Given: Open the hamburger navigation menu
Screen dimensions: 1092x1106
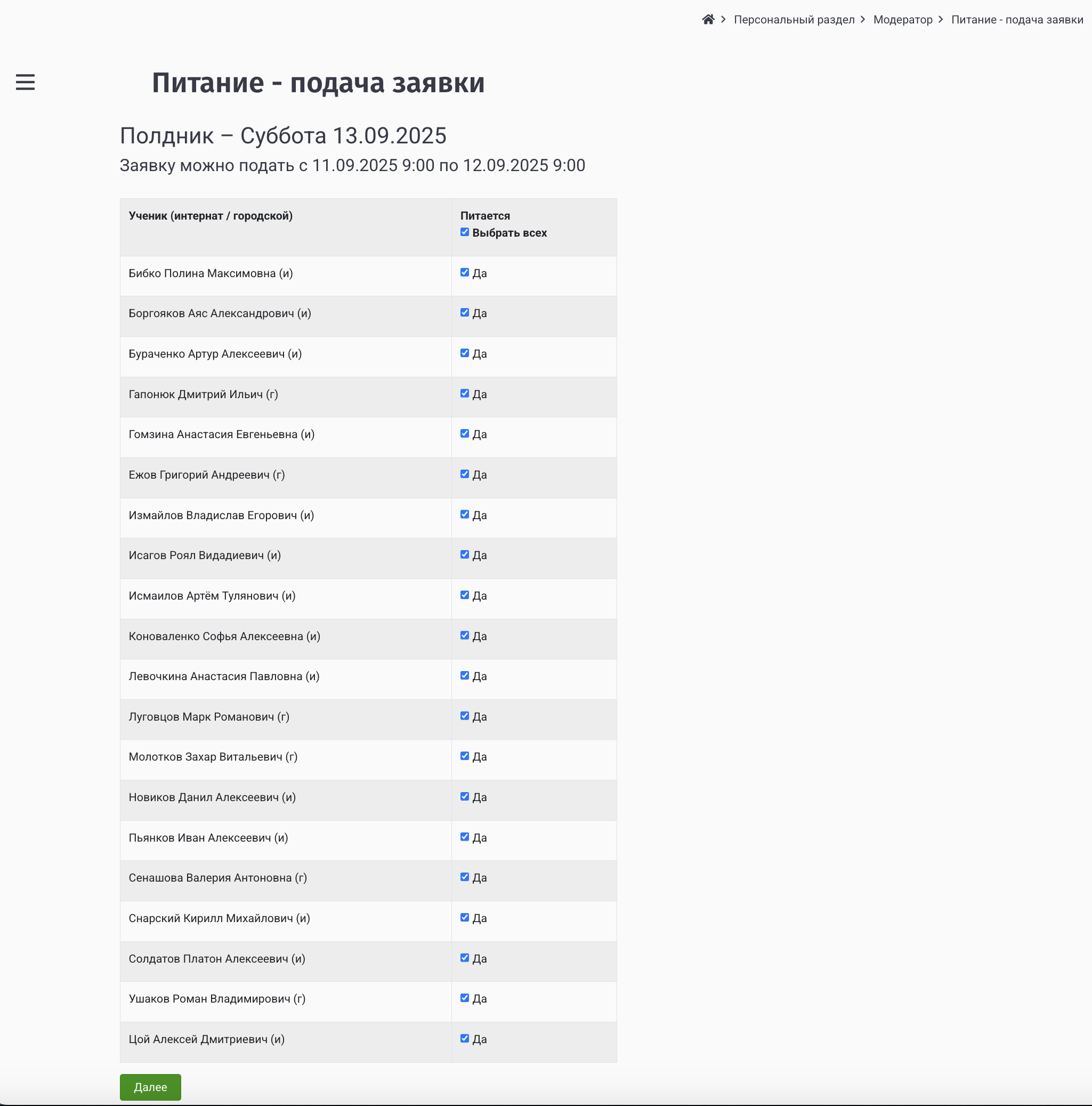Looking at the screenshot, I should (x=25, y=82).
